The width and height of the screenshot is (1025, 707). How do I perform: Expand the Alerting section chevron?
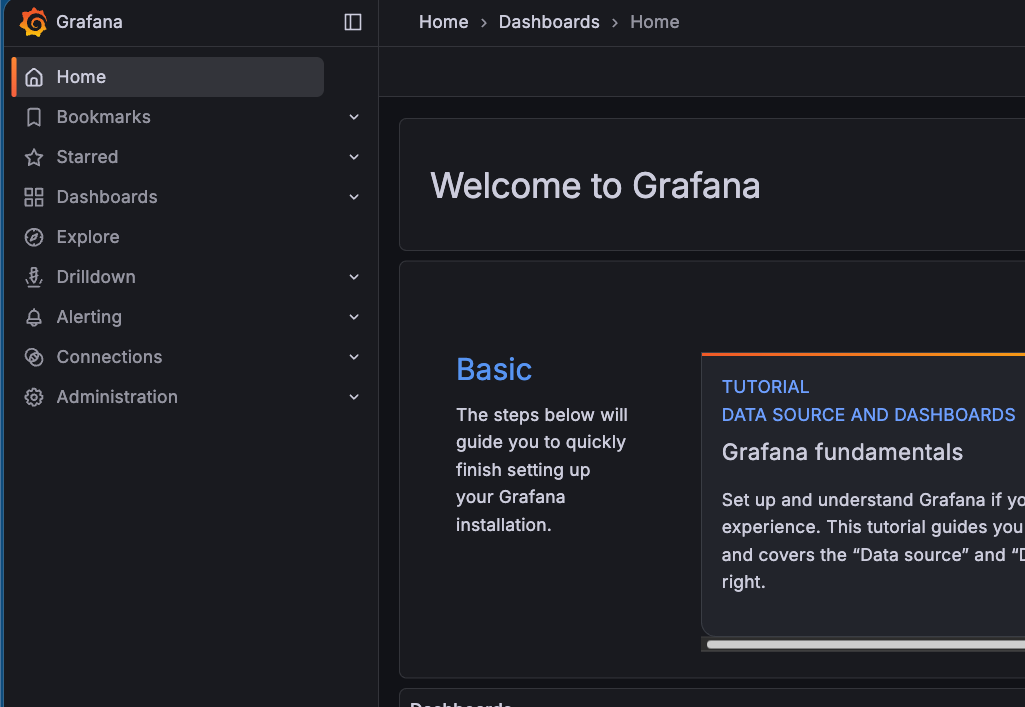(354, 317)
